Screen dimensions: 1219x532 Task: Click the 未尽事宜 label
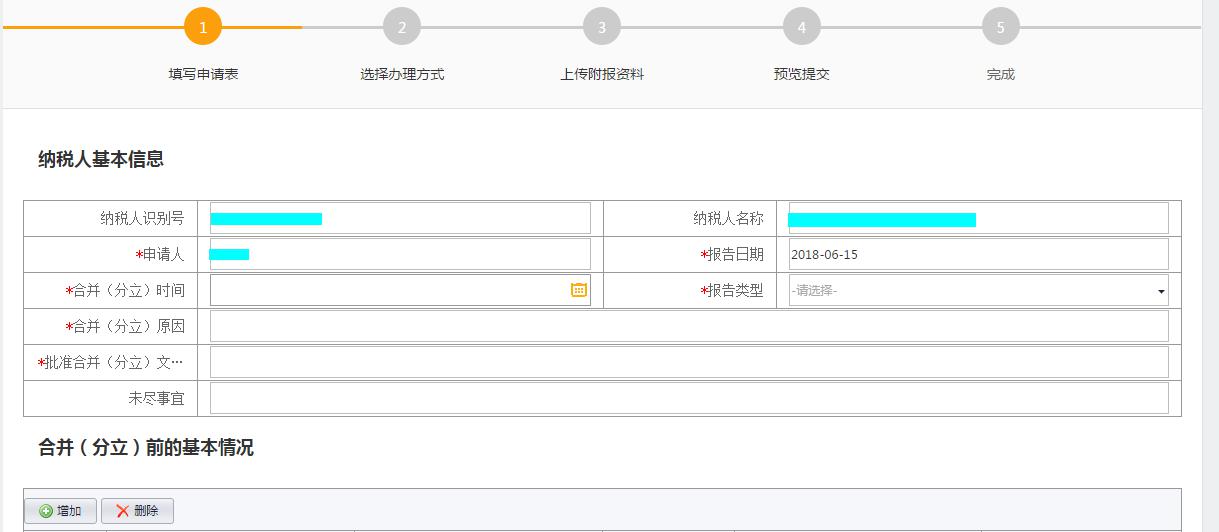pos(156,398)
